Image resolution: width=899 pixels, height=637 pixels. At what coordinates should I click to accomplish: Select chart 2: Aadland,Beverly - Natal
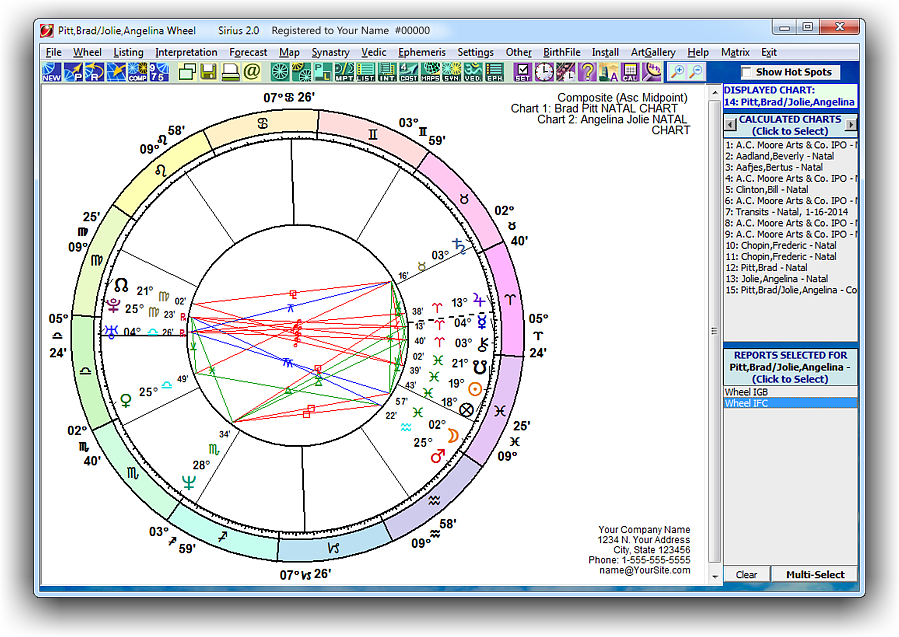791,156
